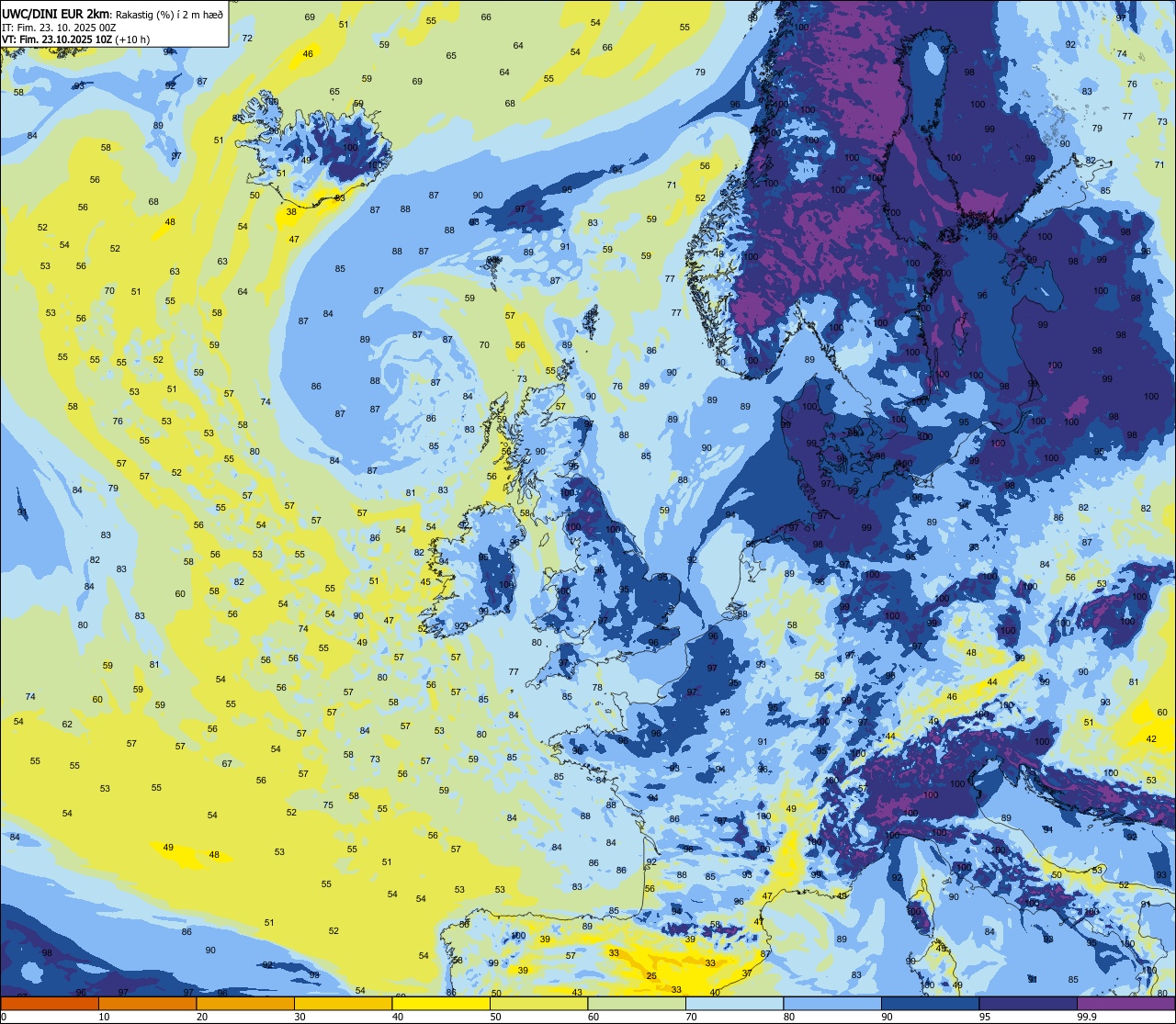Click the 'IT: Fim. 23. 10. 2025 00Z' line
The image size is (1176, 1024).
[59, 27]
